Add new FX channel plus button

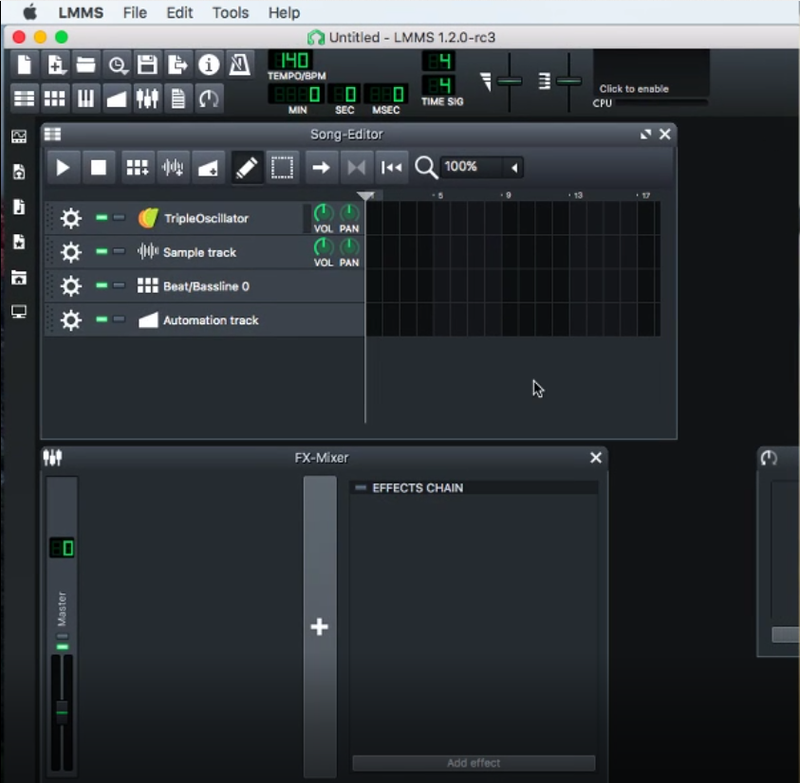(x=319, y=627)
